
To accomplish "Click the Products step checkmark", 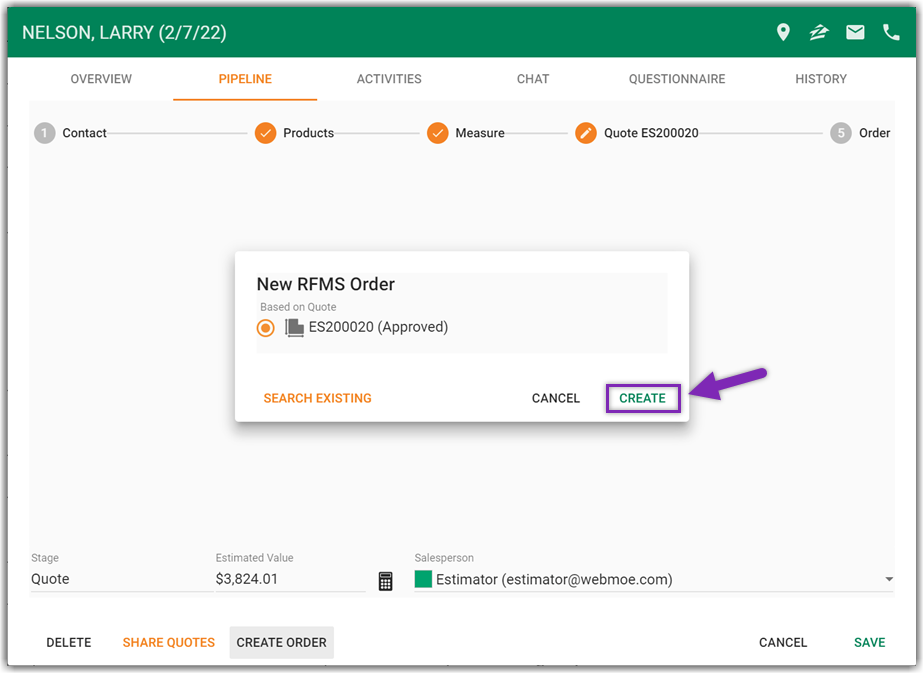I will 265,133.
